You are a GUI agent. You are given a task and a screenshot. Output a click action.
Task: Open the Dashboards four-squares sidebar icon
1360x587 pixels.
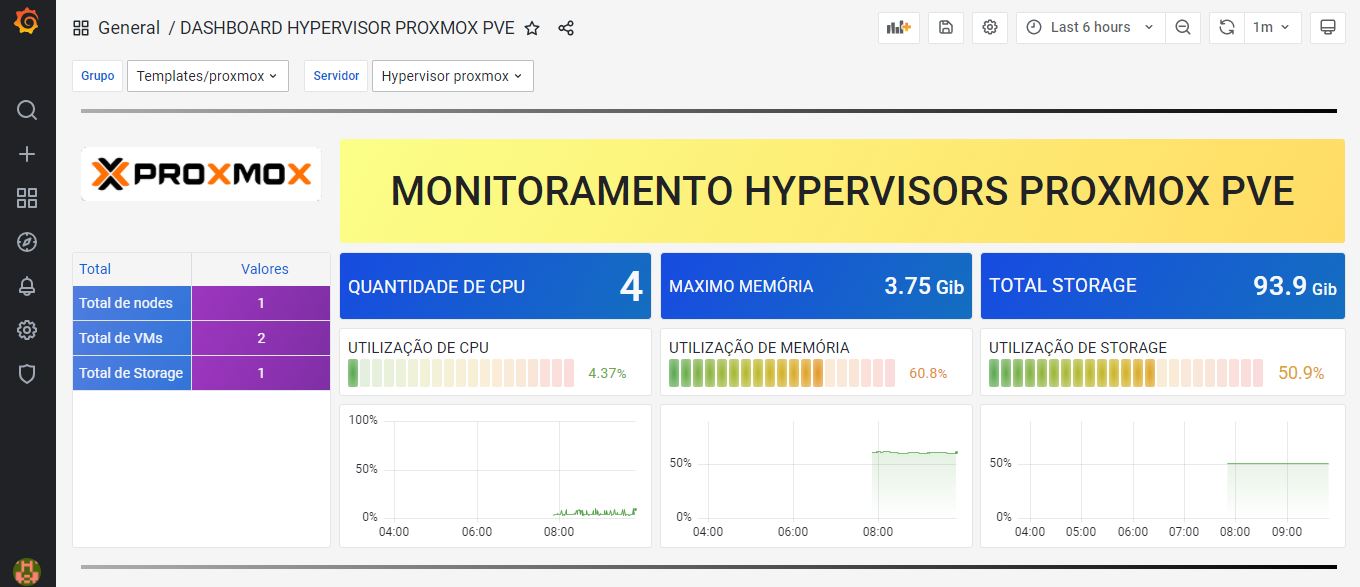coord(27,198)
